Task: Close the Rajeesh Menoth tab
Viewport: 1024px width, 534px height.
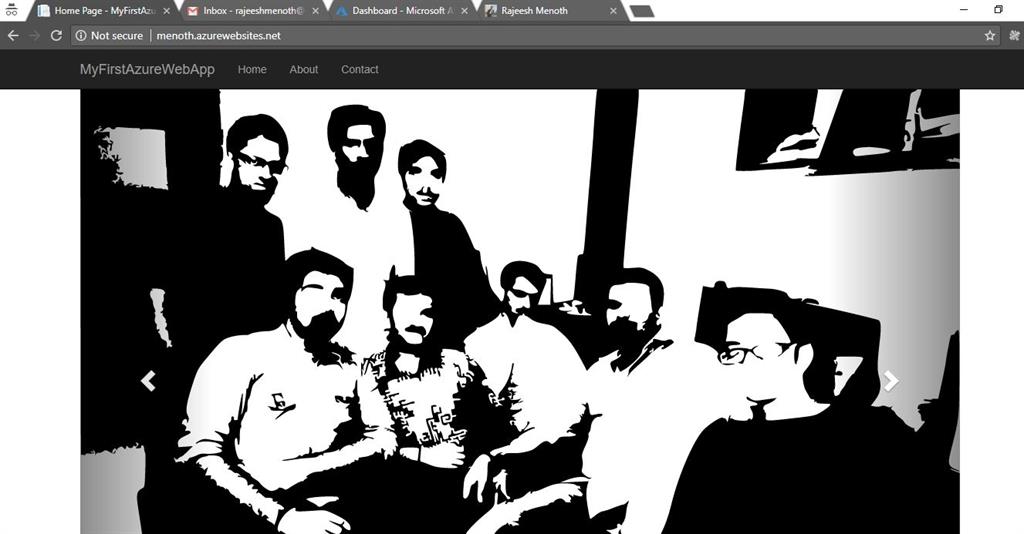Action: [613, 11]
